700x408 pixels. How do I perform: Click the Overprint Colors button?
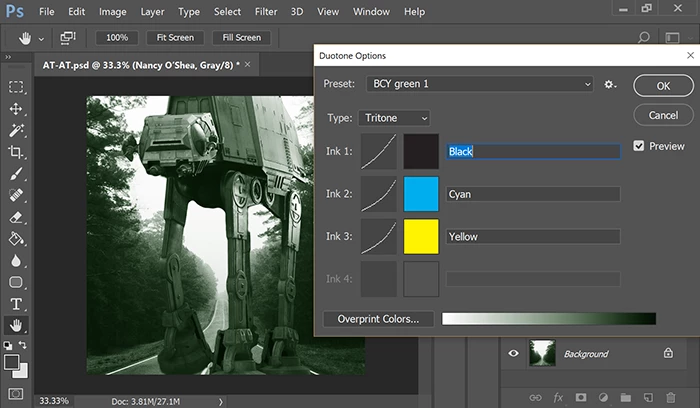[x=378, y=319]
